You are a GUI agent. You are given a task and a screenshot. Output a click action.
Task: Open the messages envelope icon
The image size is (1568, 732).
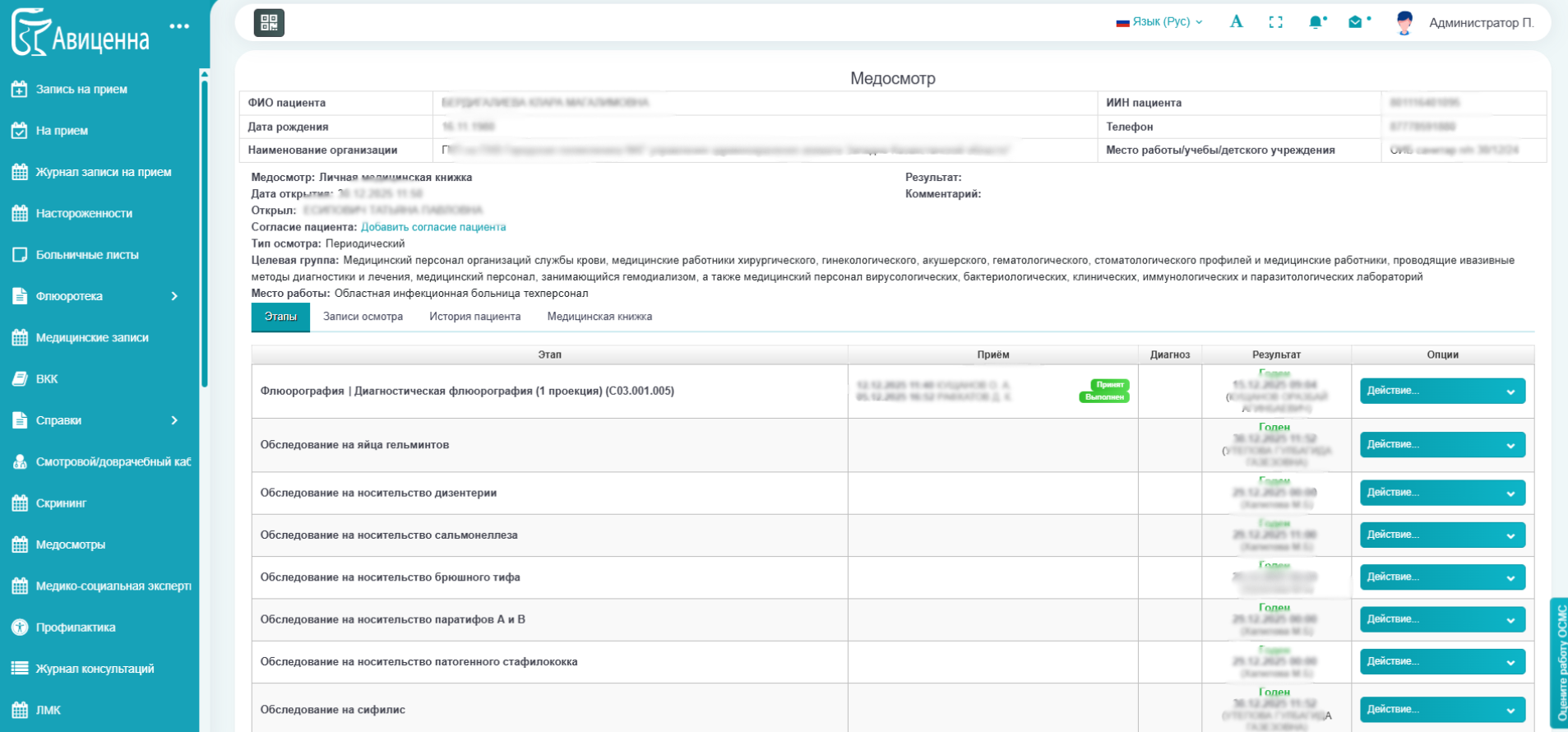1355,22
